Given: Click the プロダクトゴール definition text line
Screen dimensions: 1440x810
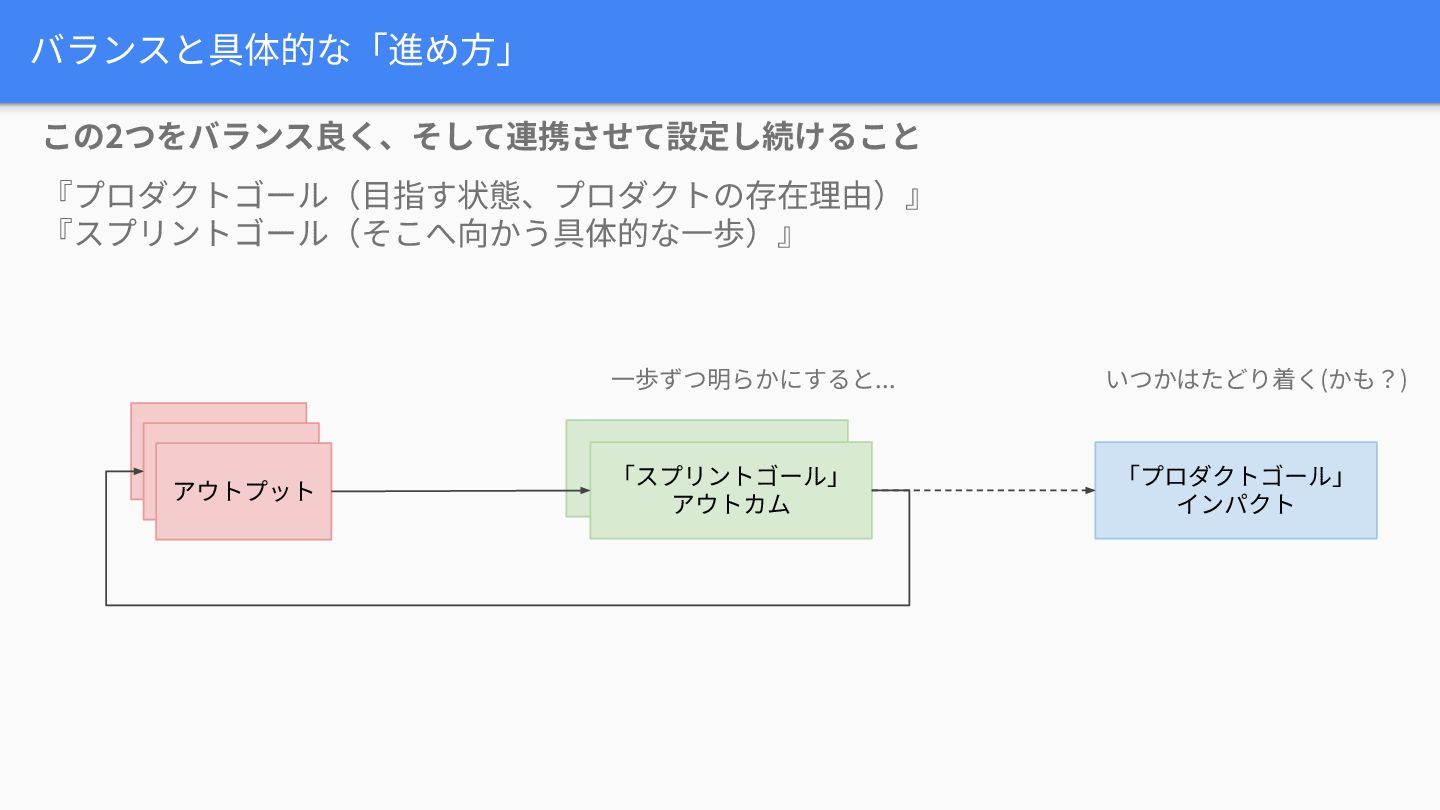Looking at the screenshot, I should (x=487, y=195).
